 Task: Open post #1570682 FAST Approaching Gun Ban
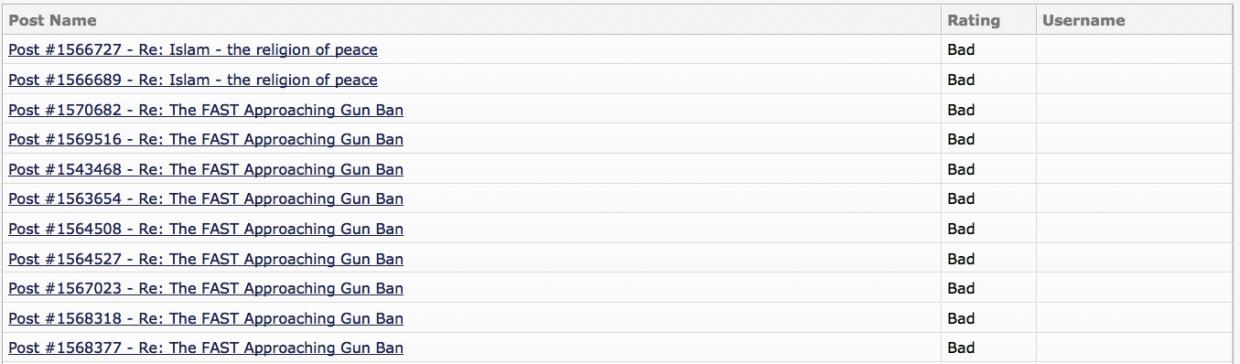[206, 110]
